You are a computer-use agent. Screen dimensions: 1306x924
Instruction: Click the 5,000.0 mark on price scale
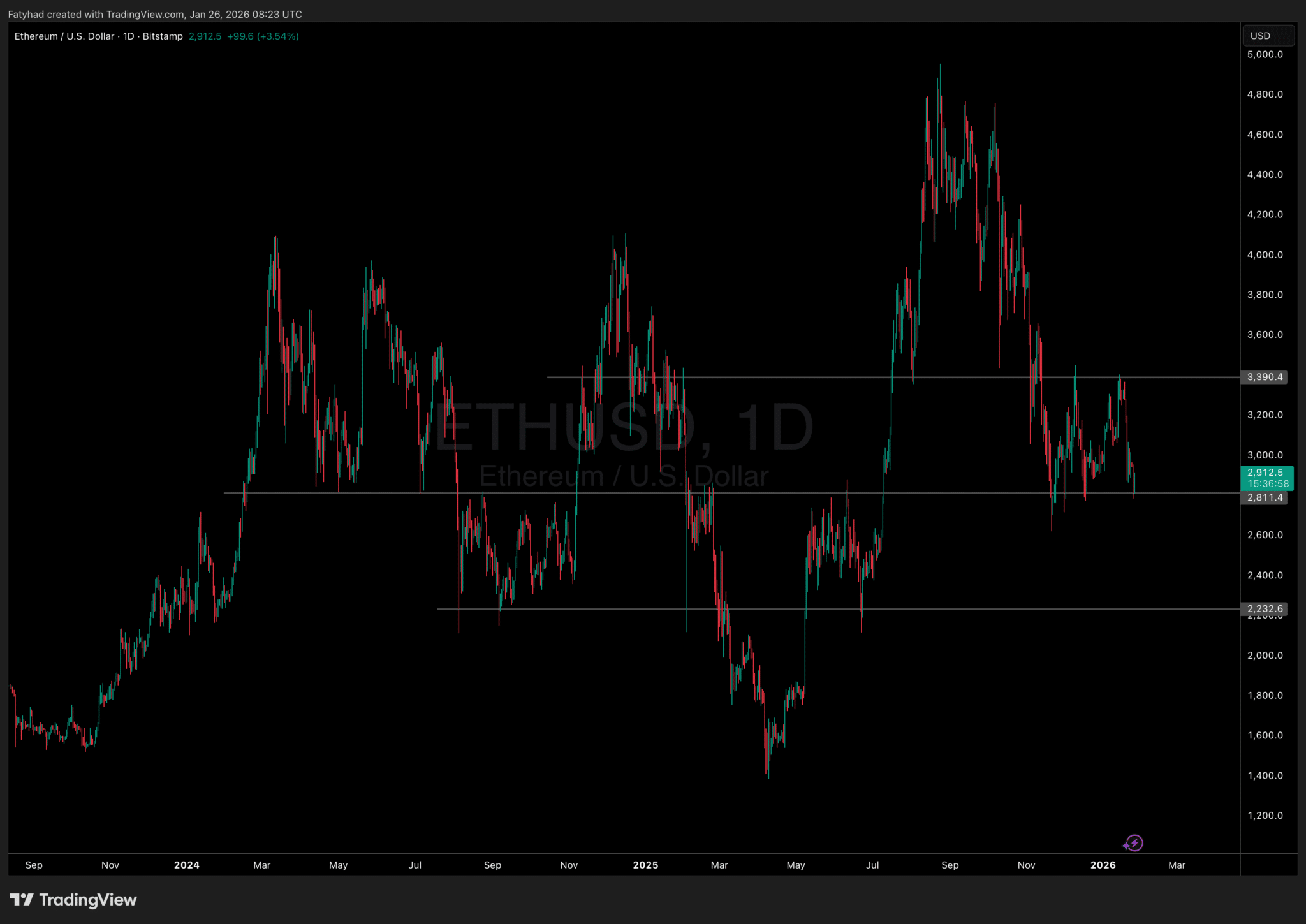point(1265,54)
